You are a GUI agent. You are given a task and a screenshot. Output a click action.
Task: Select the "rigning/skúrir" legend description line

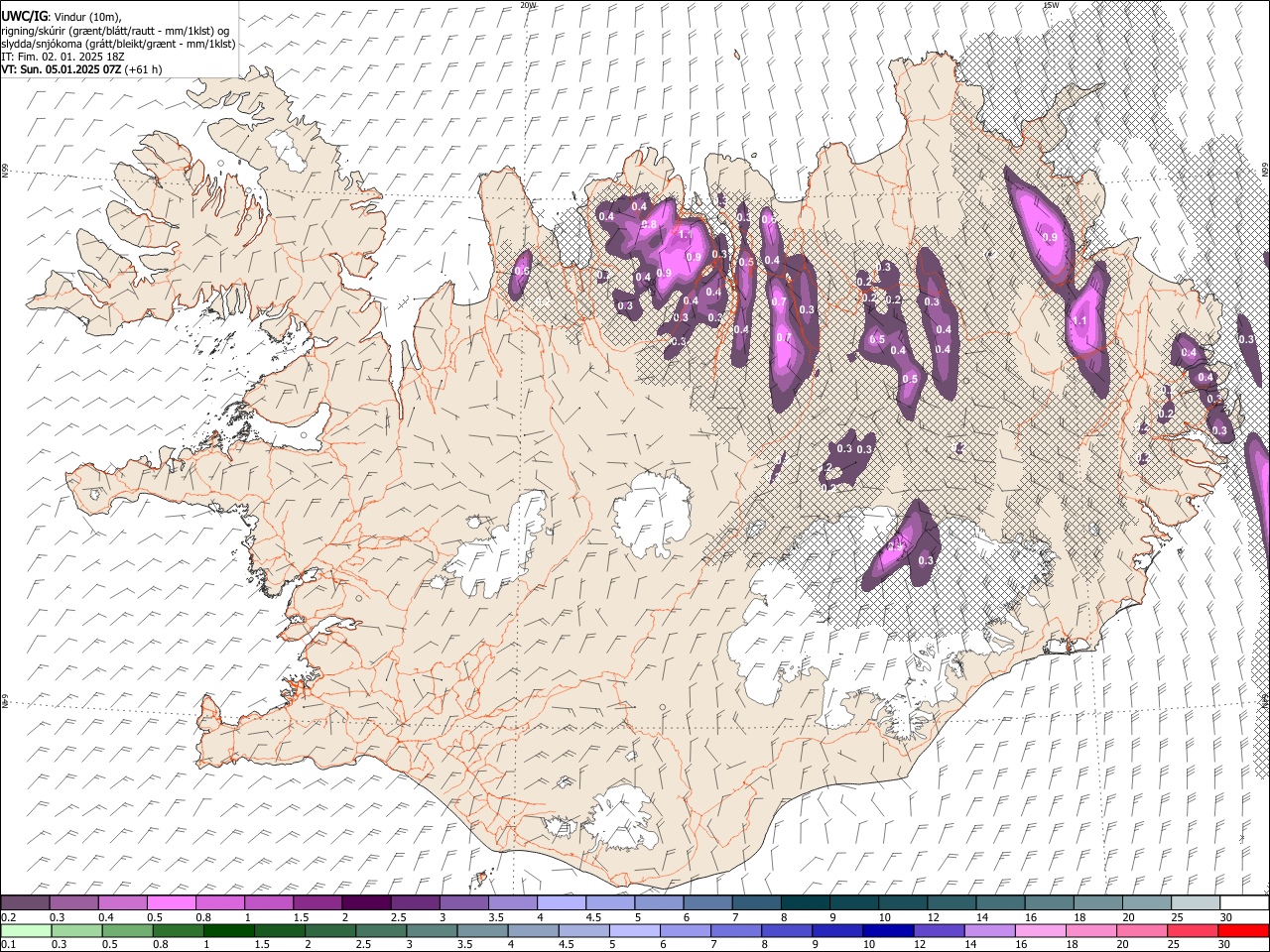click(115, 31)
